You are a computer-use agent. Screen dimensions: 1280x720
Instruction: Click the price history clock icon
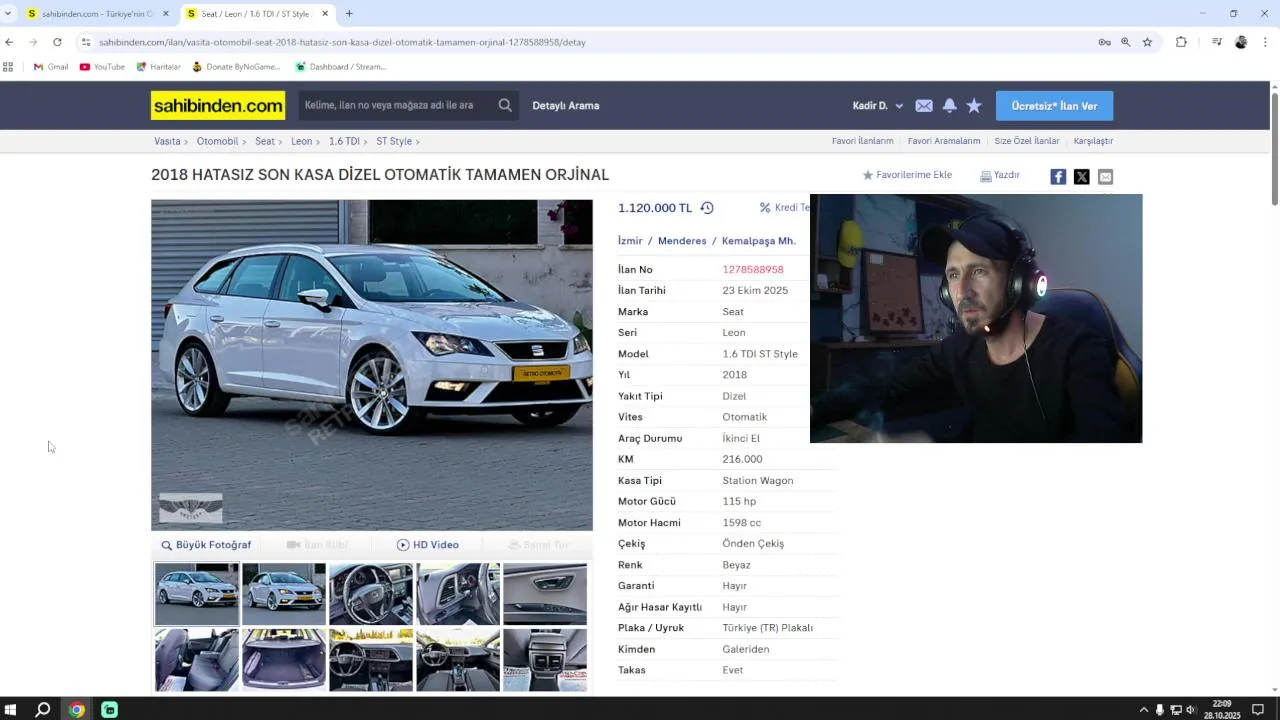click(707, 208)
